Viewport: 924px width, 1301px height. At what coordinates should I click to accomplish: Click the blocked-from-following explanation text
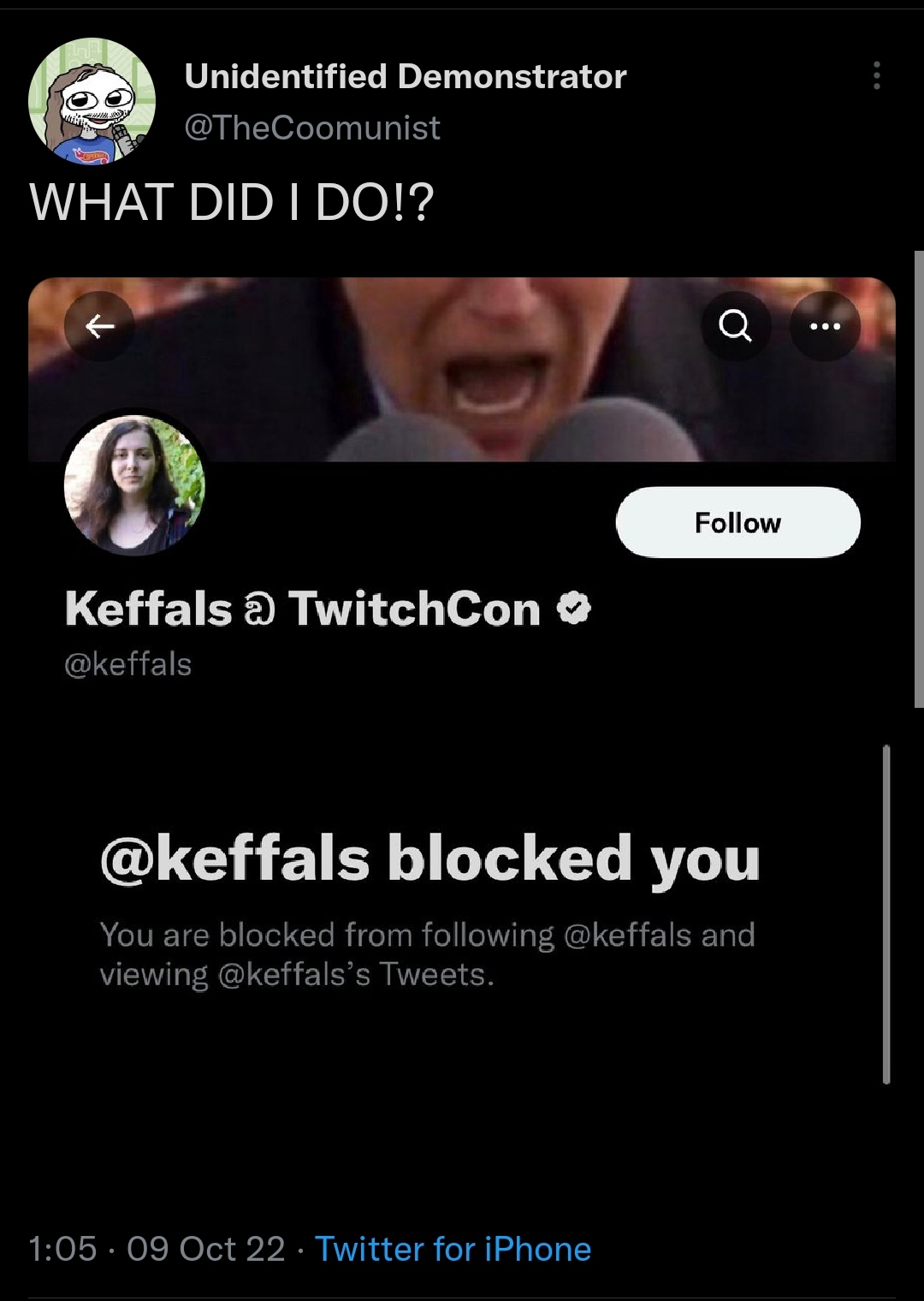coord(427,954)
